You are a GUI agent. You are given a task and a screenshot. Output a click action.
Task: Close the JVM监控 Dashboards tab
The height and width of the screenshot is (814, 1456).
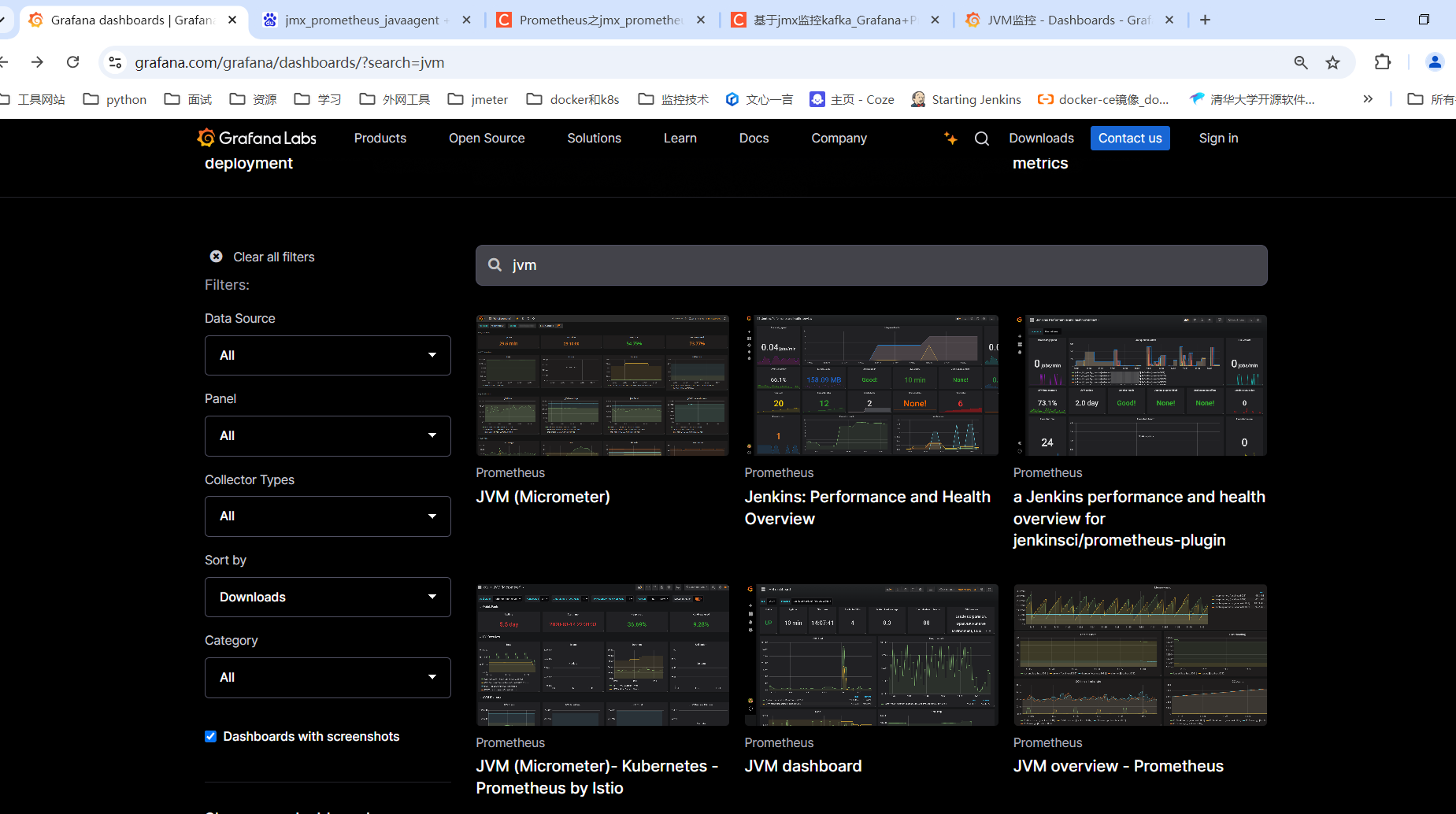tap(1169, 20)
